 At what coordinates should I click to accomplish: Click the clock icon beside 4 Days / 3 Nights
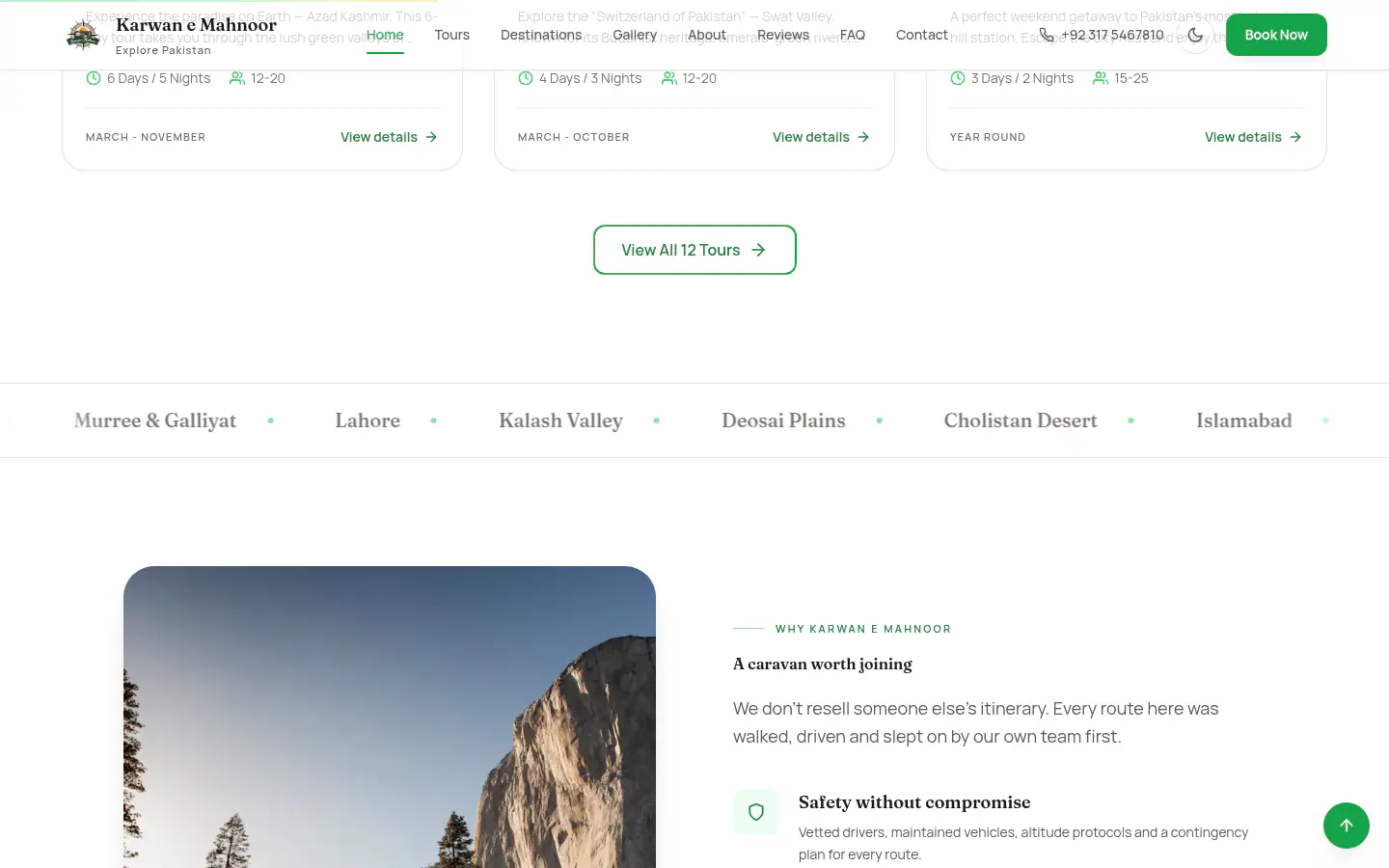[x=526, y=78]
